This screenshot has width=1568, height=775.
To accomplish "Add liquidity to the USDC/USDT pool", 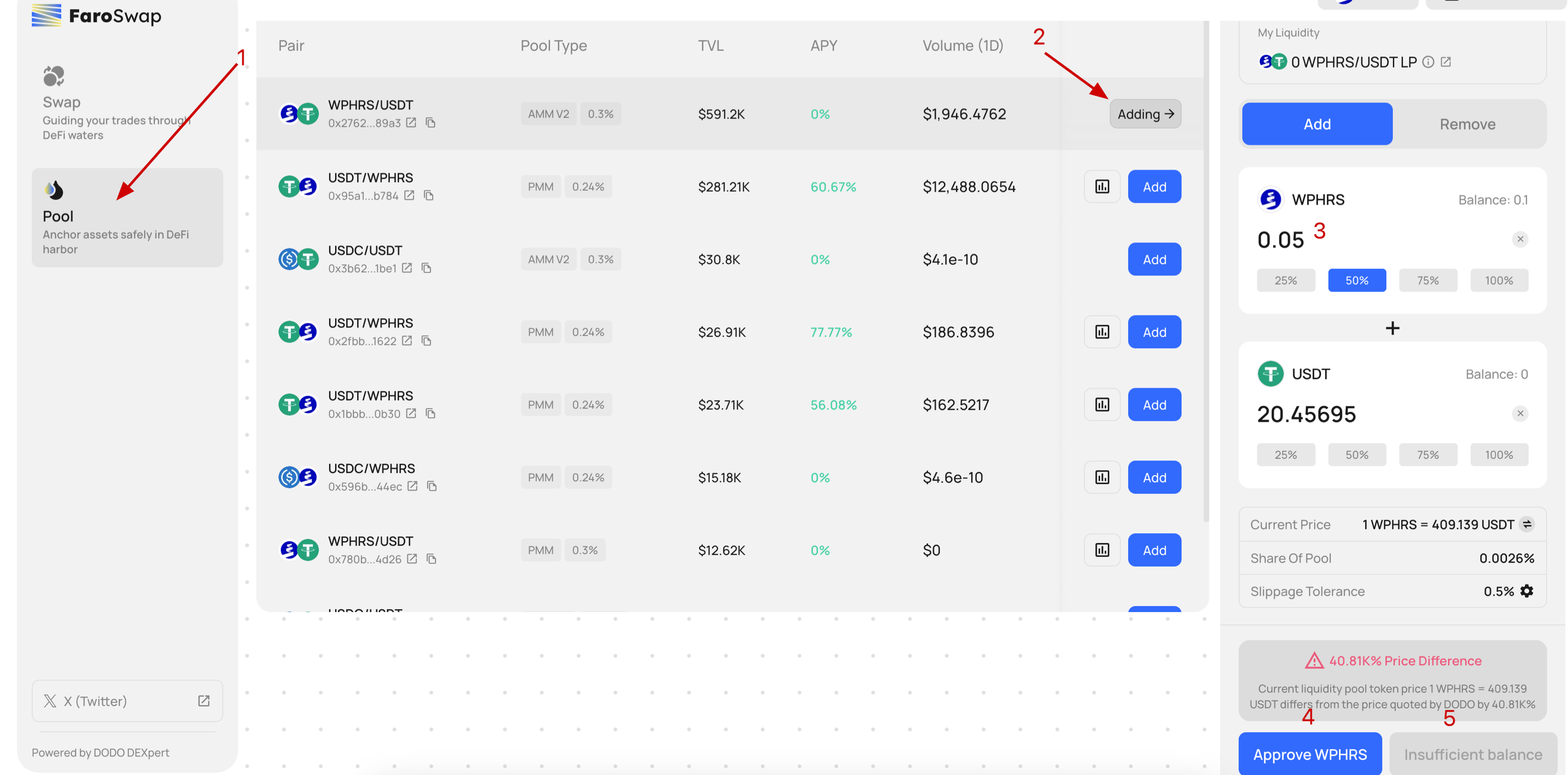I will coord(1154,260).
